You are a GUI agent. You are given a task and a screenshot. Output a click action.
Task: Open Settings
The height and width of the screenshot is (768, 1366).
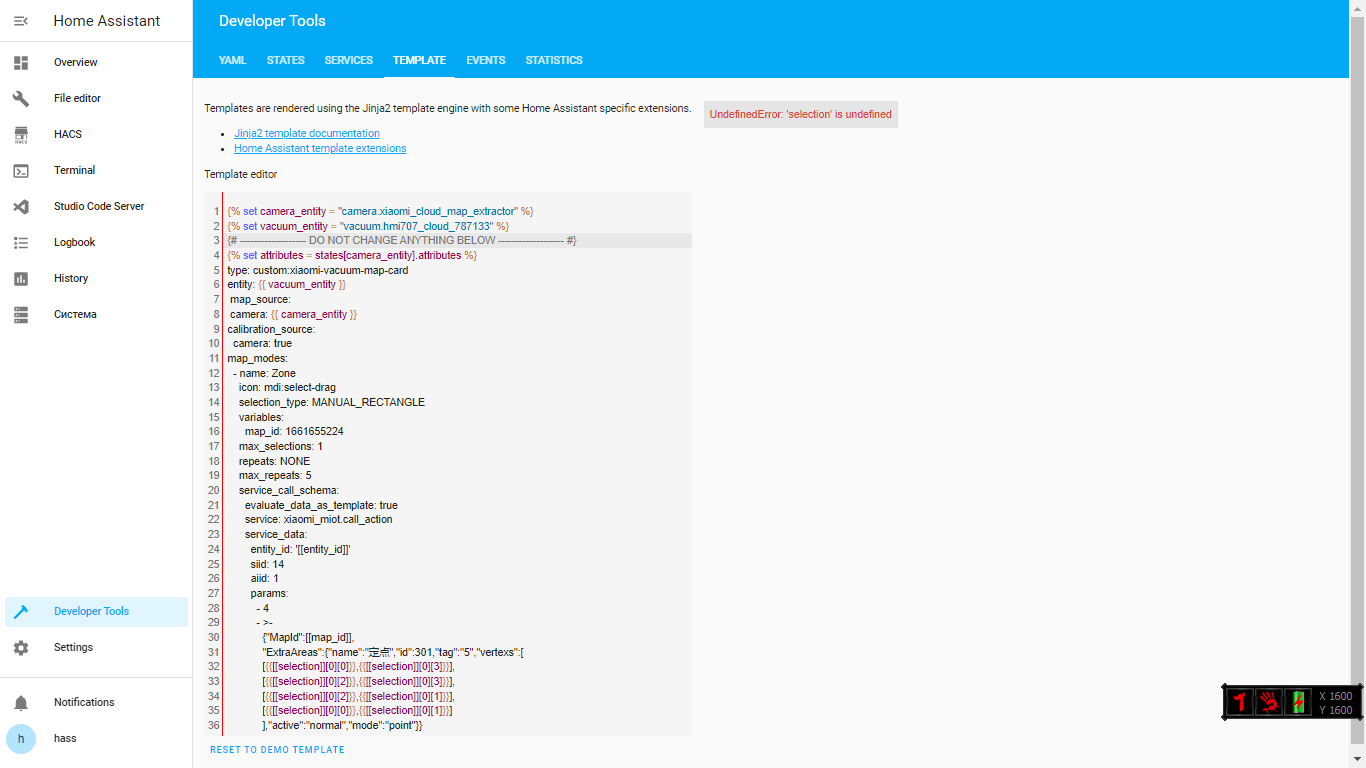(73, 647)
